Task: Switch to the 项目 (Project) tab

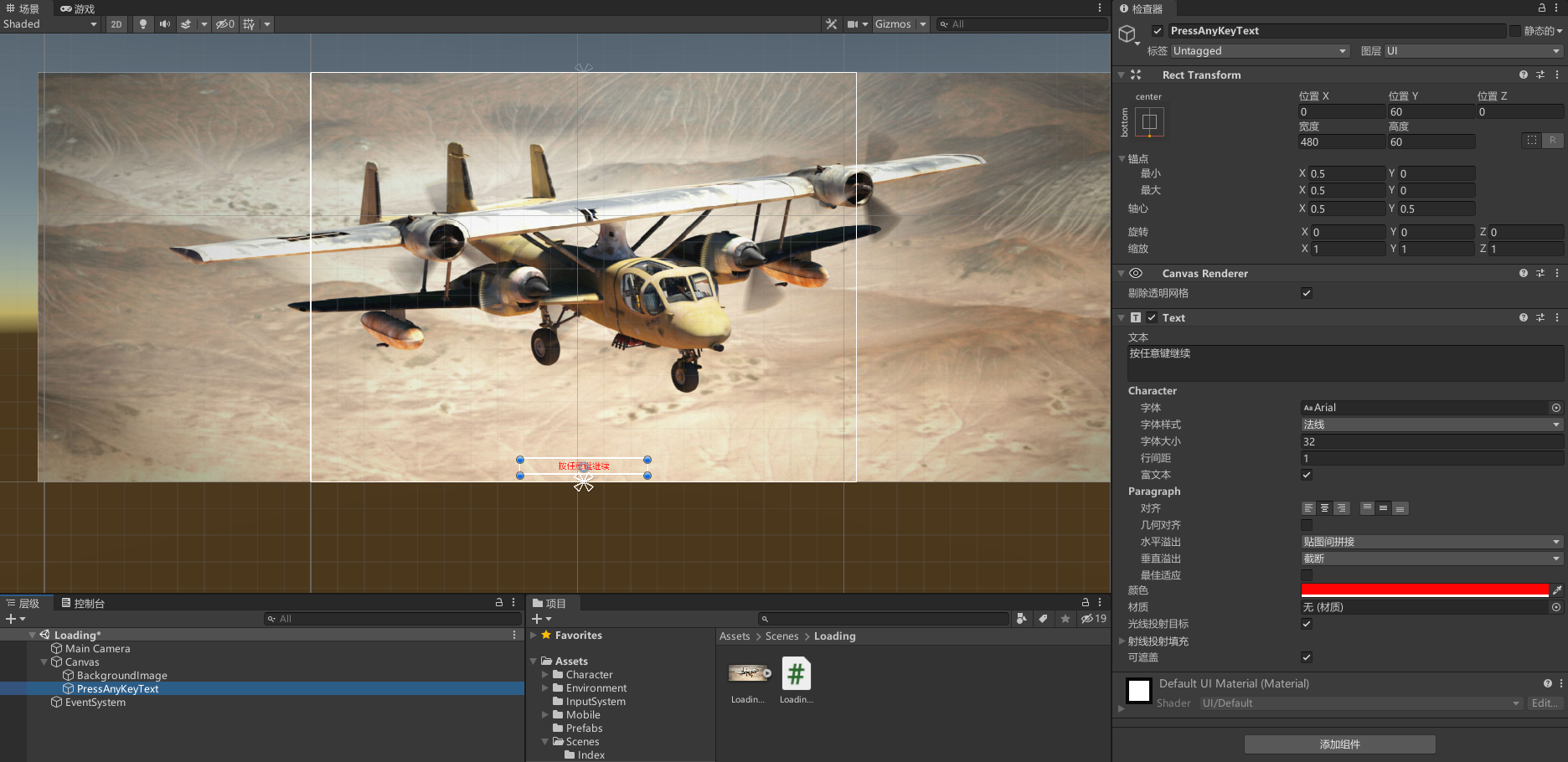Action: pyautogui.click(x=549, y=603)
